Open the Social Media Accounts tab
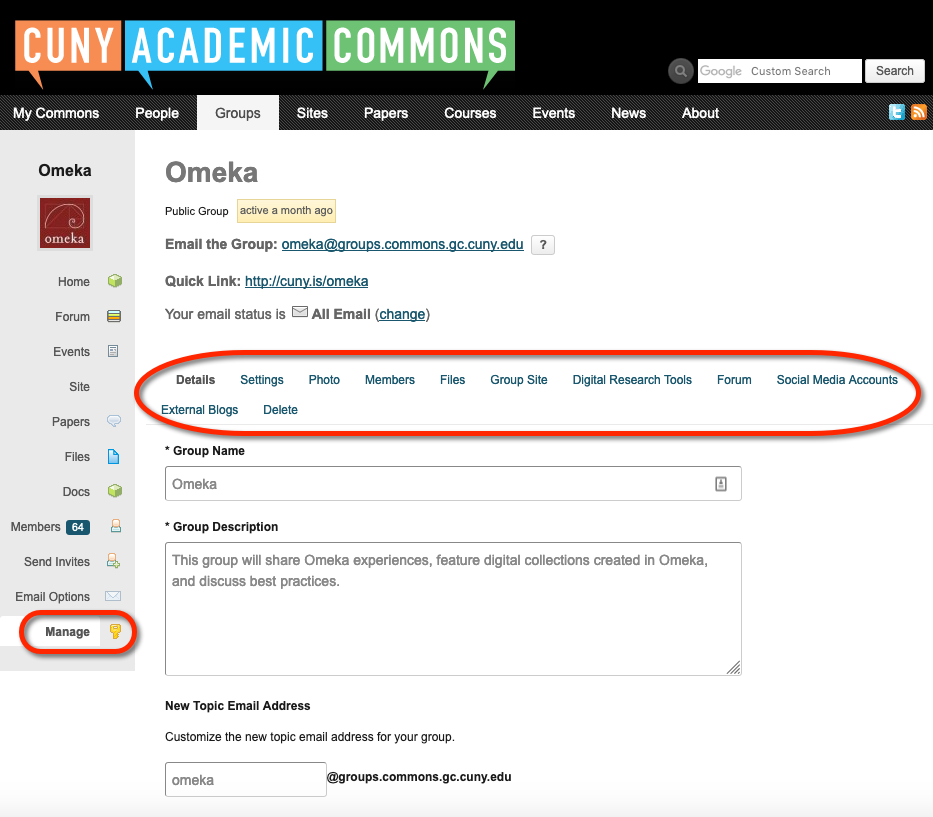The image size is (933, 817). click(x=837, y=380)
